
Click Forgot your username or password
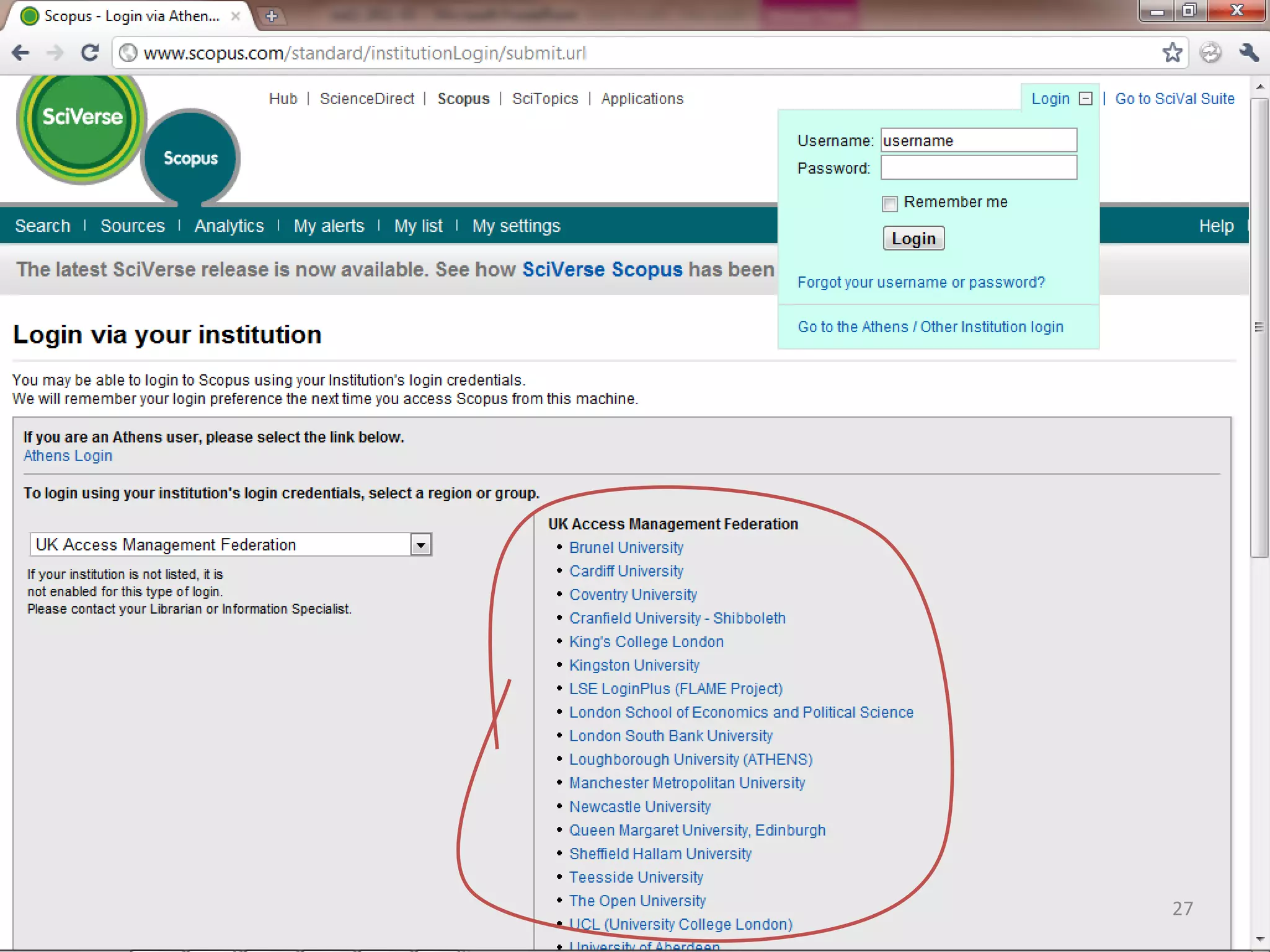click(x=921, y=282)
